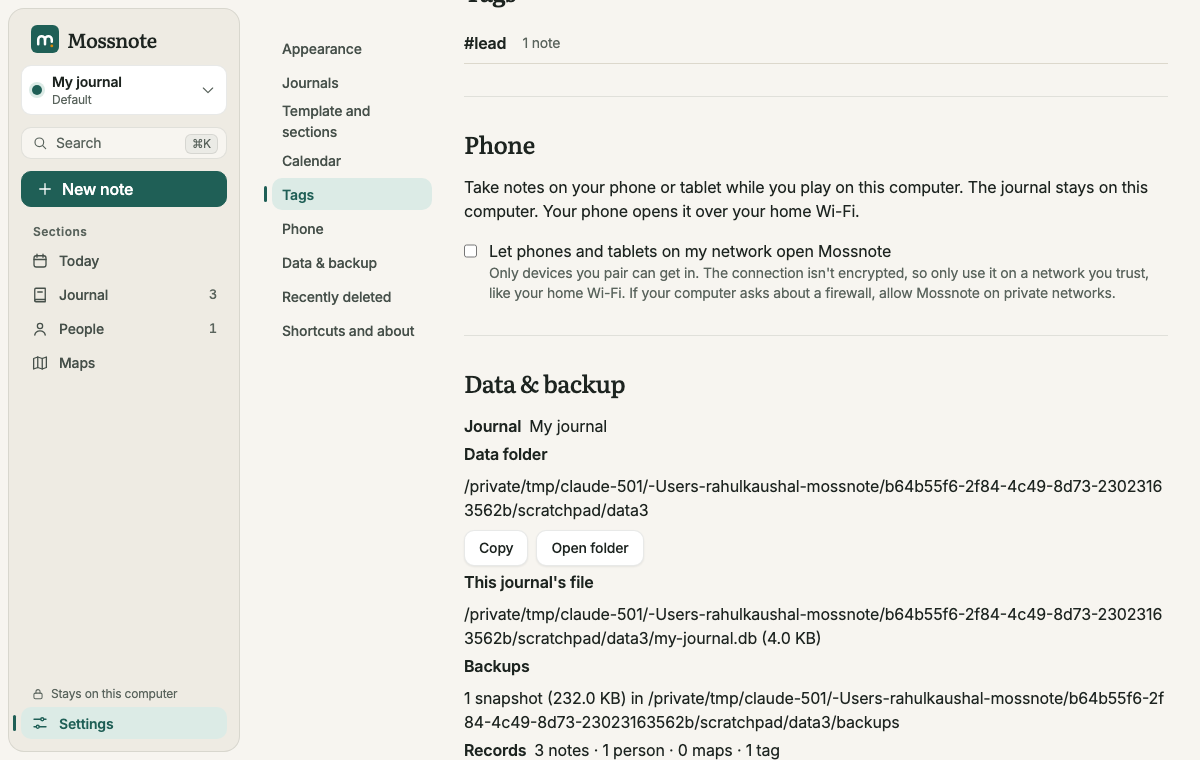Viewport: 1200px width, 760px height.
Task: Click the Records summary line text
Action: pos(622,750)
